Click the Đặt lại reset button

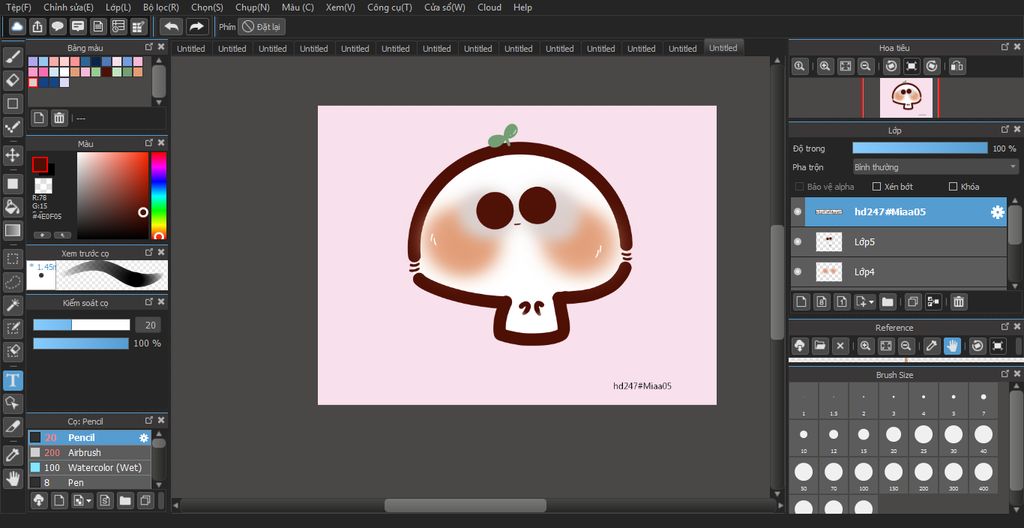point(261,27)
